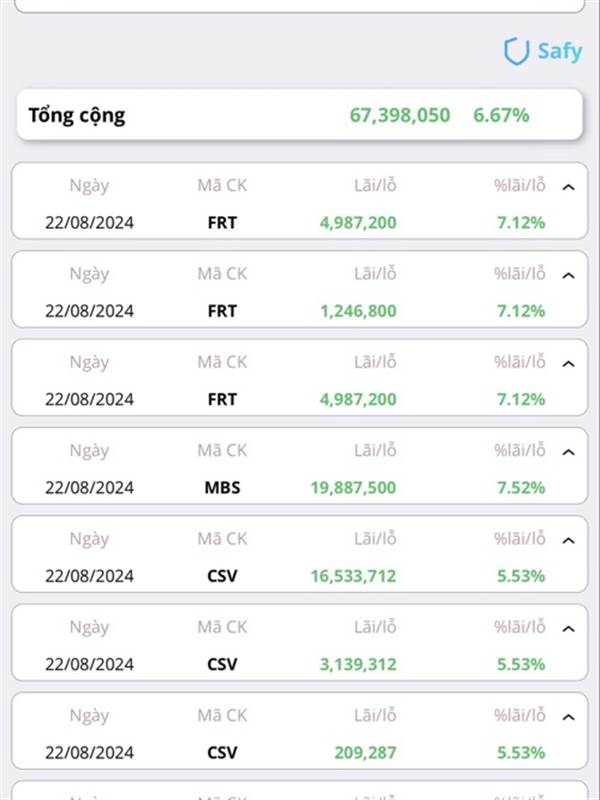Image resolution: width=600 pixels, height=800 pixels.
Task: Collapse the MBS row with its chevron
Action: (x=569, y=452)
